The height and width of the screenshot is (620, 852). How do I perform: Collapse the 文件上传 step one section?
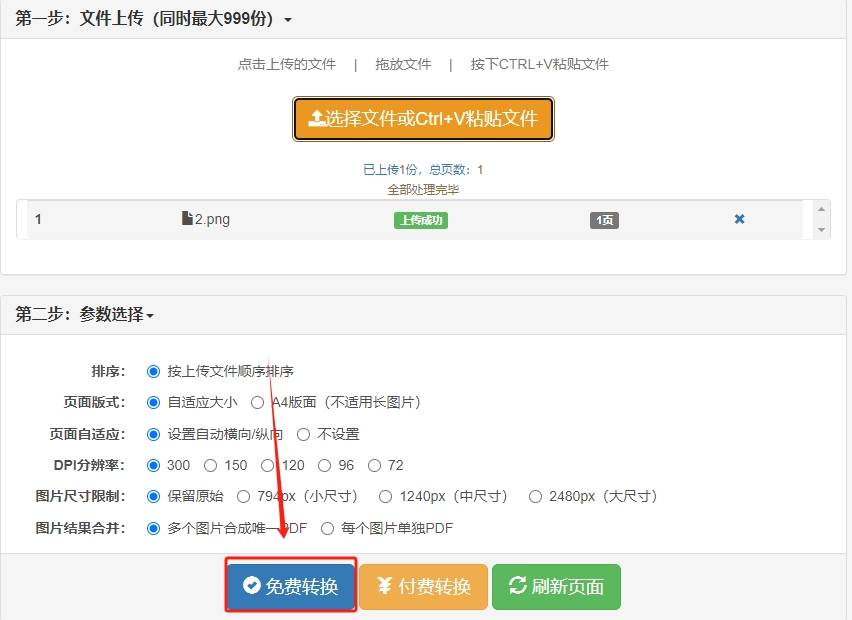(286, 18)
